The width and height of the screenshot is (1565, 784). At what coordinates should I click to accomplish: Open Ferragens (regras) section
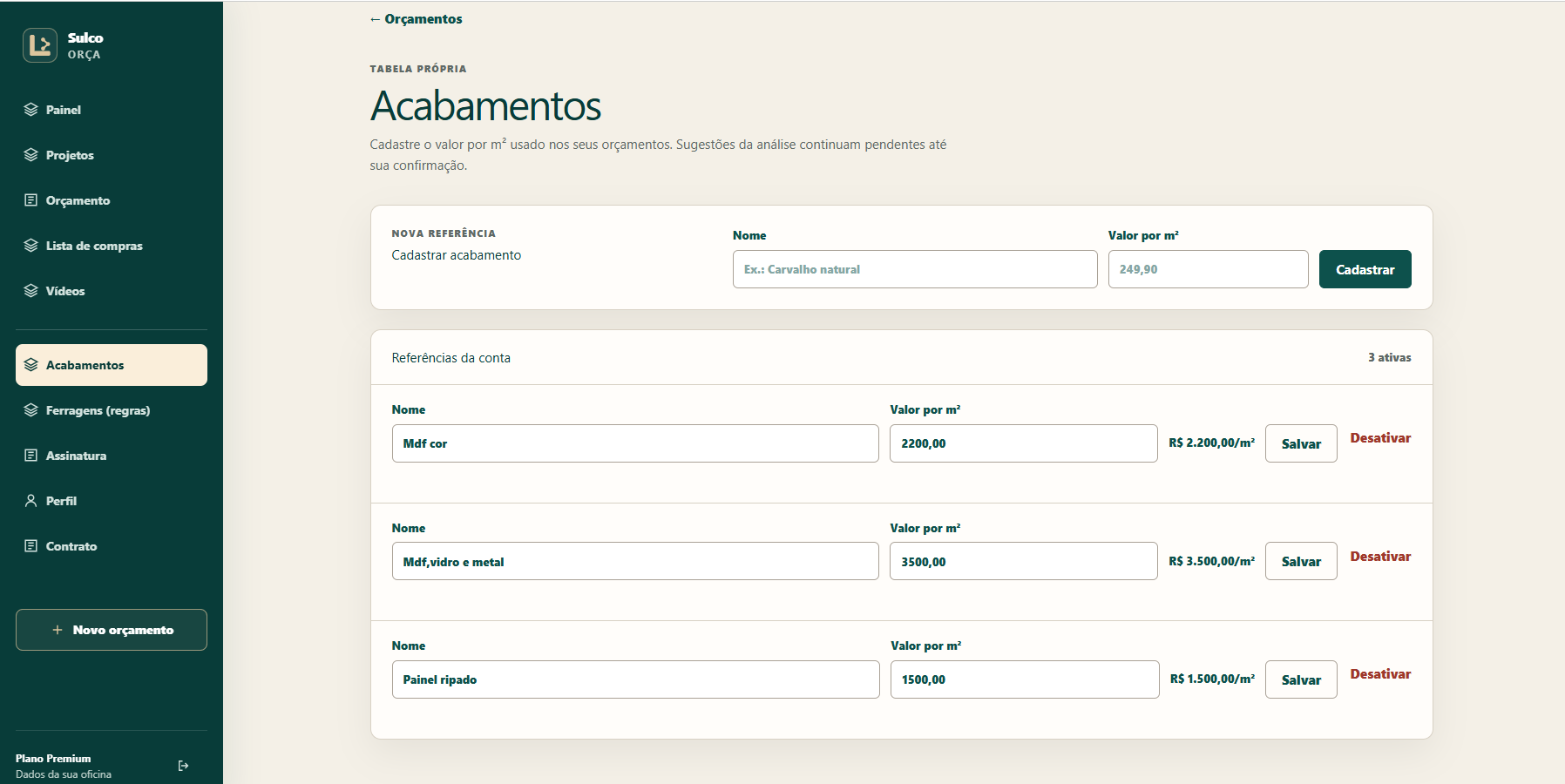(x=112, y=410)
